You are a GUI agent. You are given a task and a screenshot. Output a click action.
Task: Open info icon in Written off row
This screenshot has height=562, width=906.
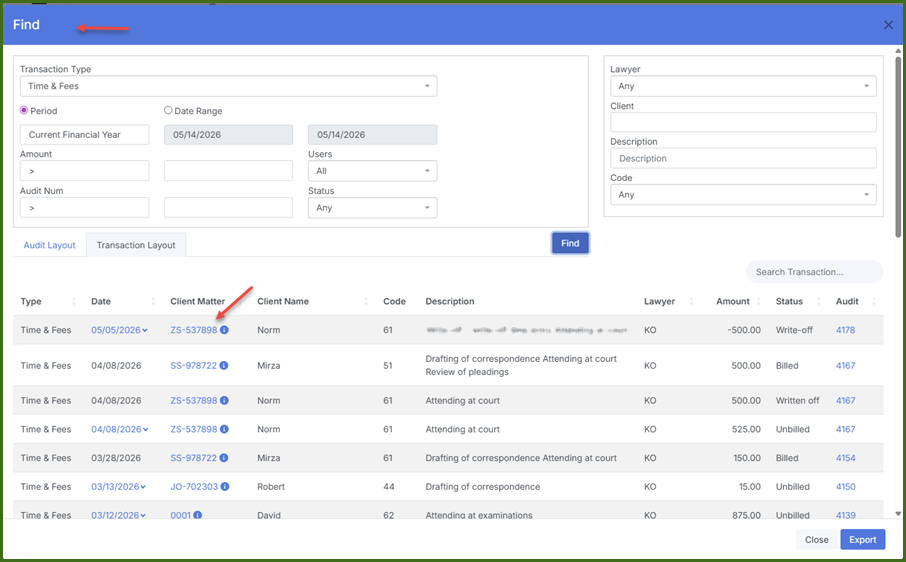pos(224,400)
